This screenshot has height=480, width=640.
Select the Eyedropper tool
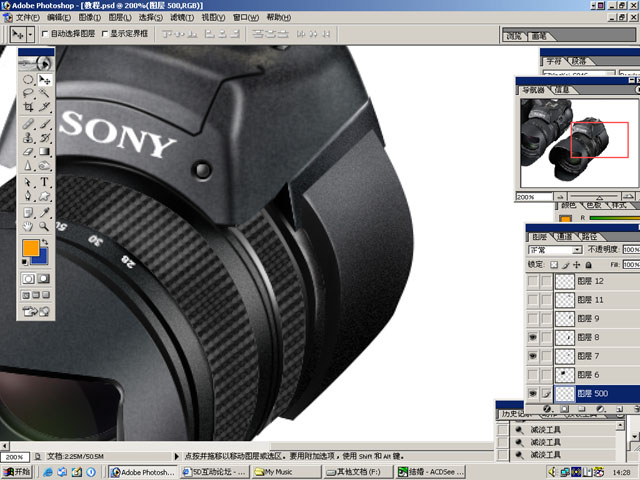(x=44, y=212)
